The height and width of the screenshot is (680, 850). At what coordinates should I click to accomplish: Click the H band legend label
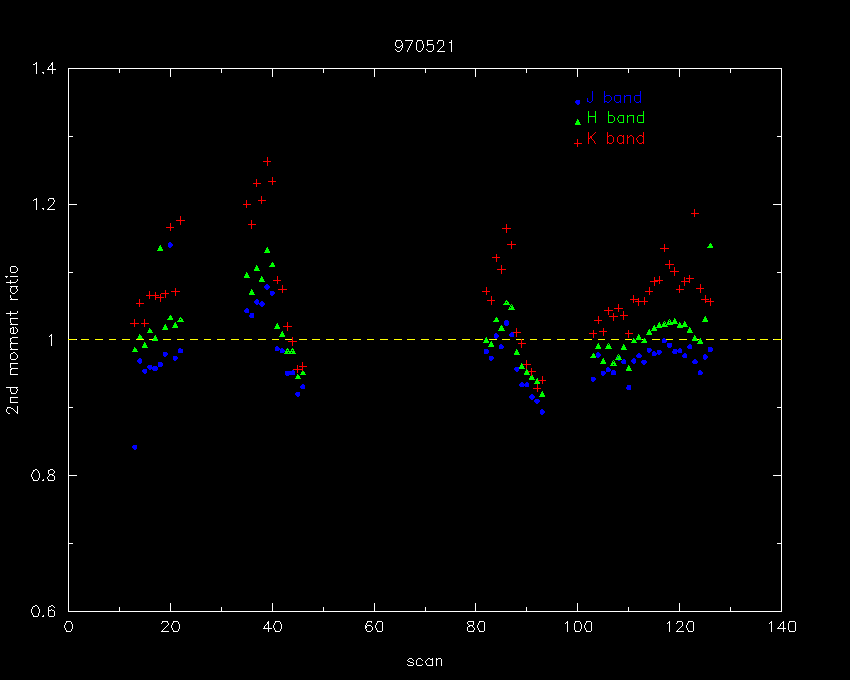616,118
